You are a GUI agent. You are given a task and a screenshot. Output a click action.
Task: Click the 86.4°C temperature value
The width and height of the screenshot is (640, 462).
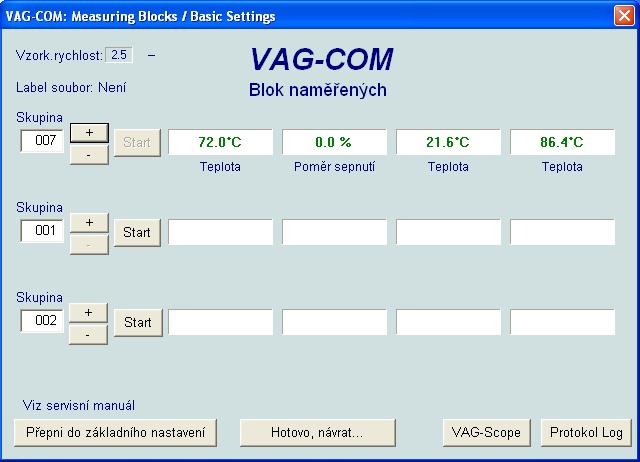click(562, 142)
